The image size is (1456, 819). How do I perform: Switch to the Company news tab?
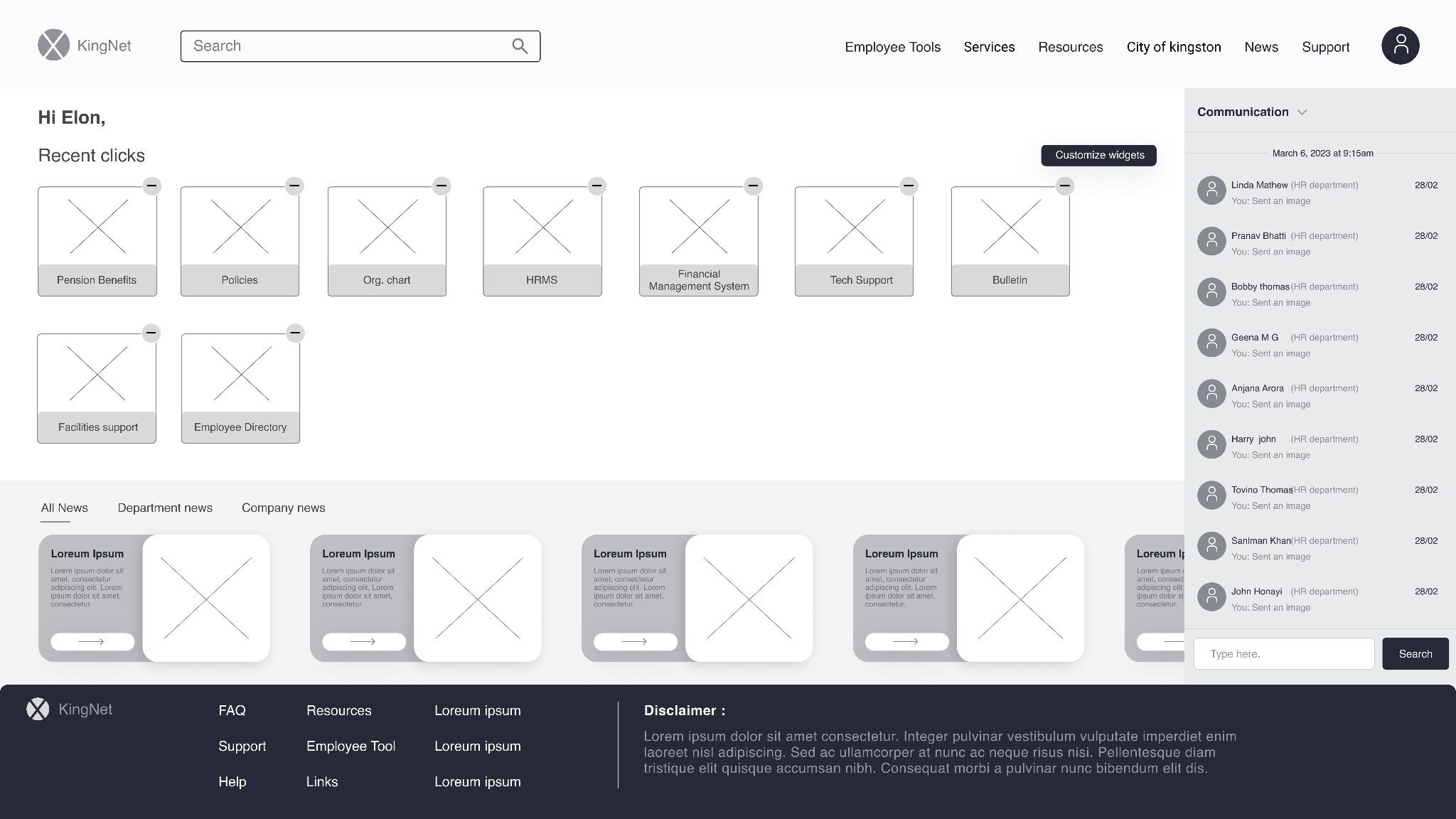pos(284,508)
